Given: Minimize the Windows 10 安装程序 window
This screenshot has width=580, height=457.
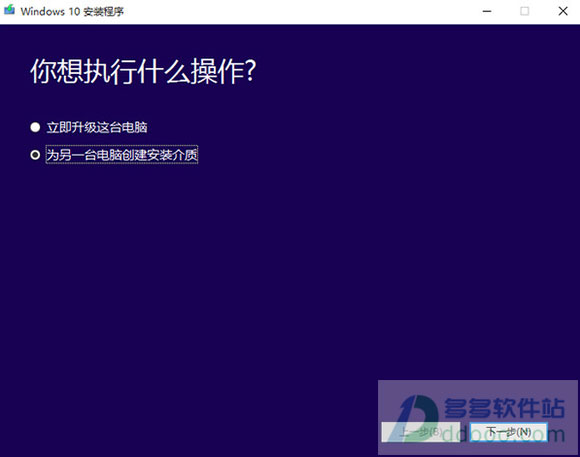Looking at the screenshot, I should pos(487,11).
